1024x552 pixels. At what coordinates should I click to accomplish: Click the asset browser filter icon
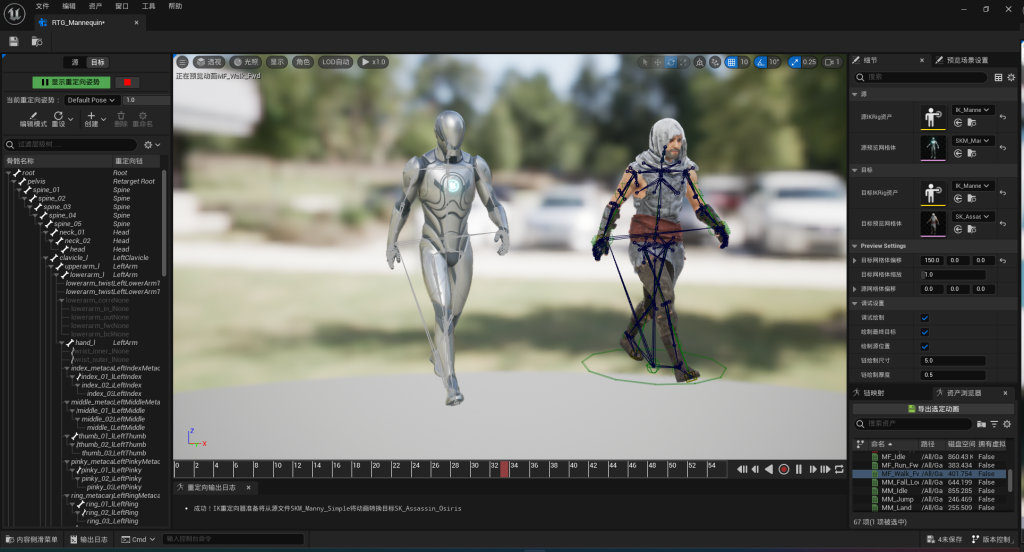tap(994, 424)
